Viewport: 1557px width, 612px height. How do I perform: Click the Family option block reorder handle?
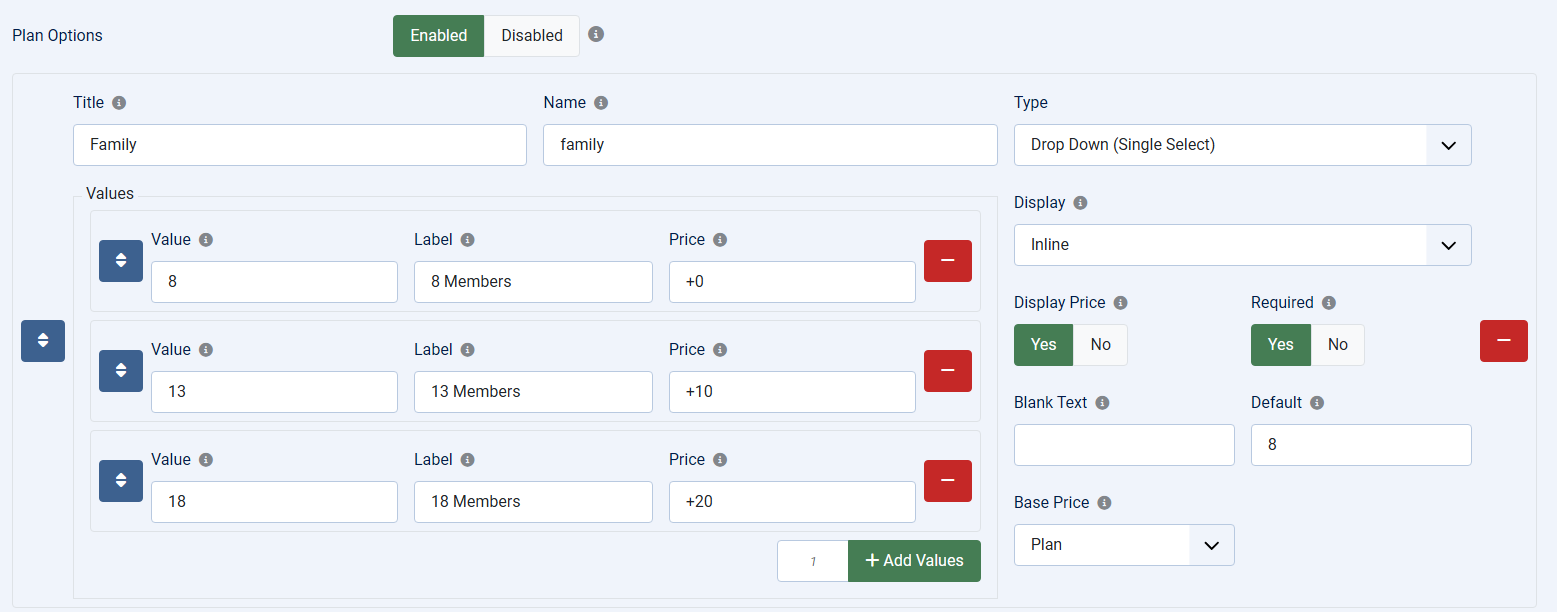43,341
